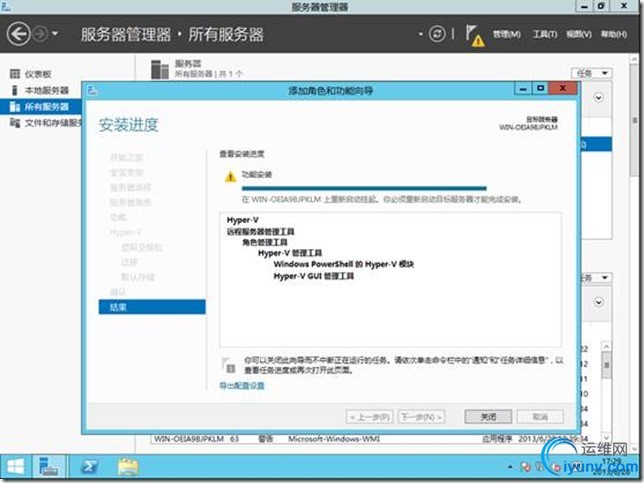Click the 关闭 button in the wizard
The height and width of the screenshot is (483, 644).
click(x=488, y=417)
